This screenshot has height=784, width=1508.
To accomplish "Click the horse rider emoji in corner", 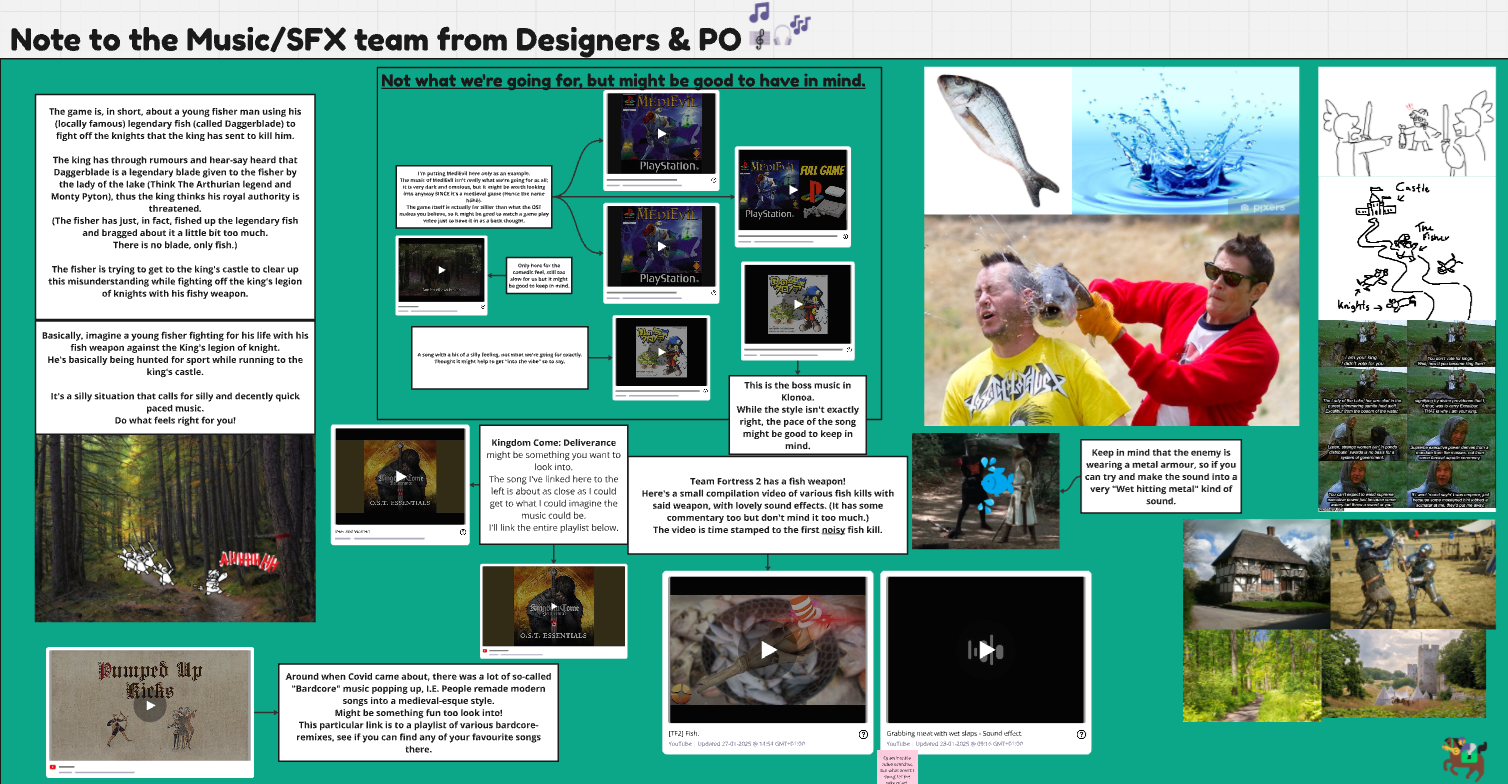I will (1459, 759).
